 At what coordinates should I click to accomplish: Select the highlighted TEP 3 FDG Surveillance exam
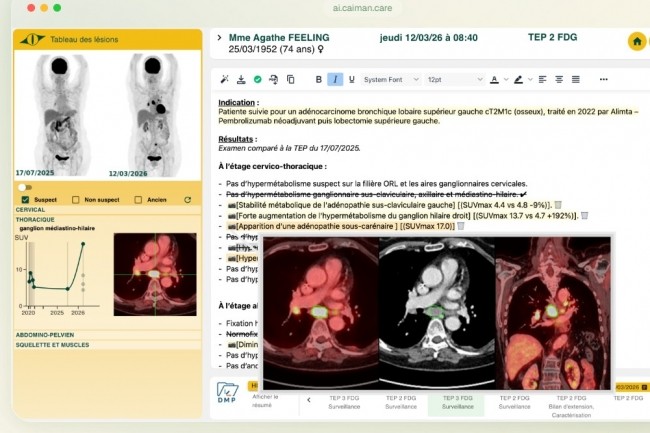(457, 402)
